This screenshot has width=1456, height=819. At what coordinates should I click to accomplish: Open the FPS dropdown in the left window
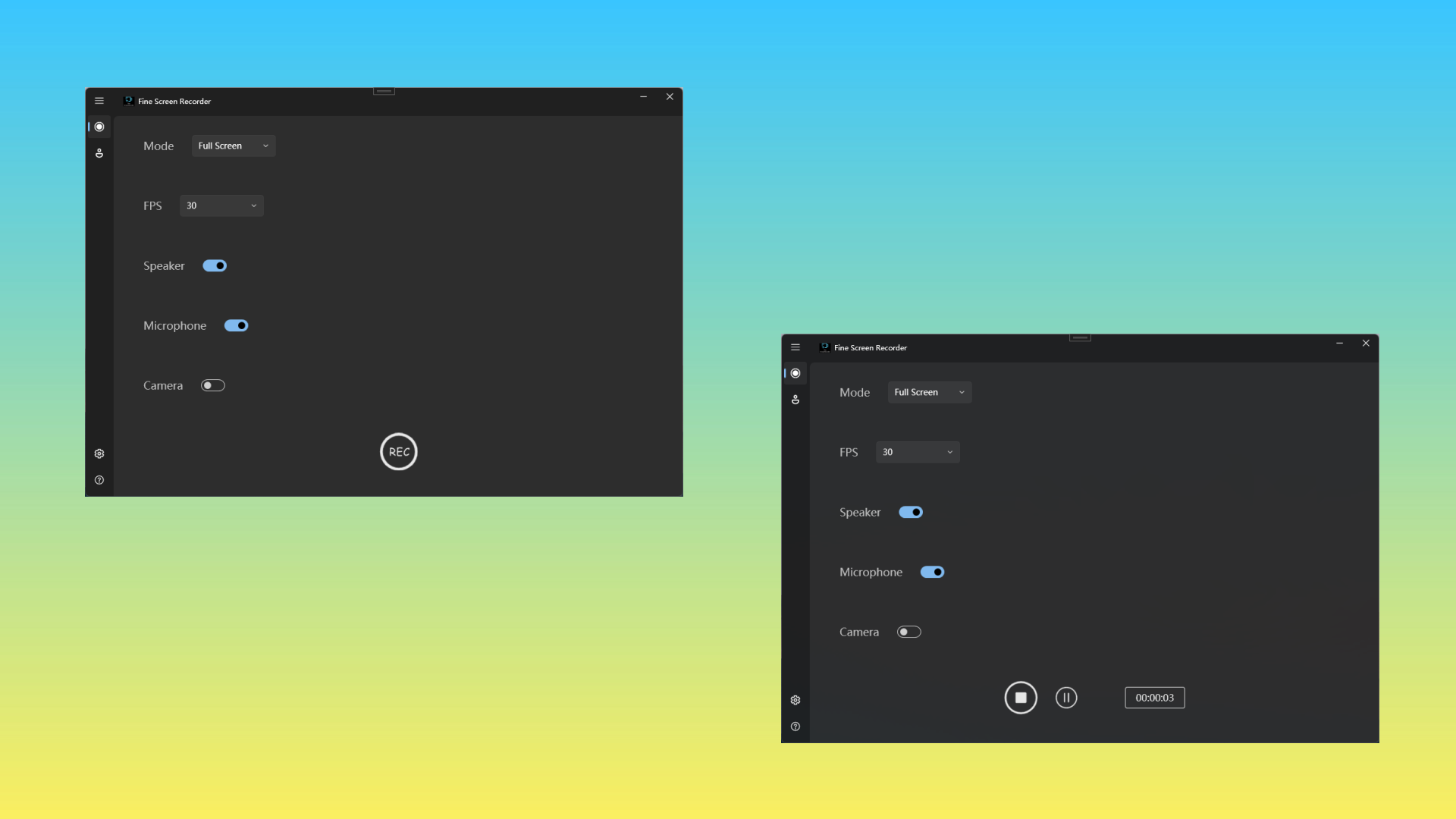[221, 205]
